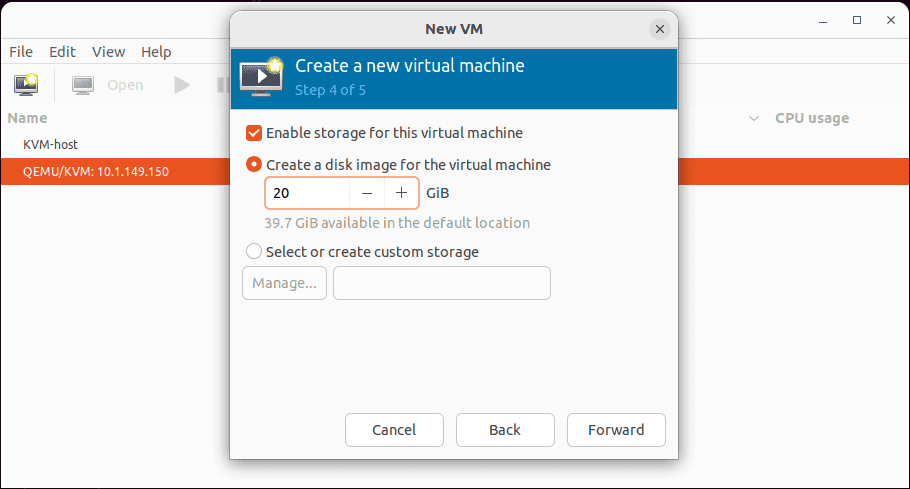The height and width of the screenshot is (489, 910).
Task: Click the Forward button
Action: pos(616,430)
